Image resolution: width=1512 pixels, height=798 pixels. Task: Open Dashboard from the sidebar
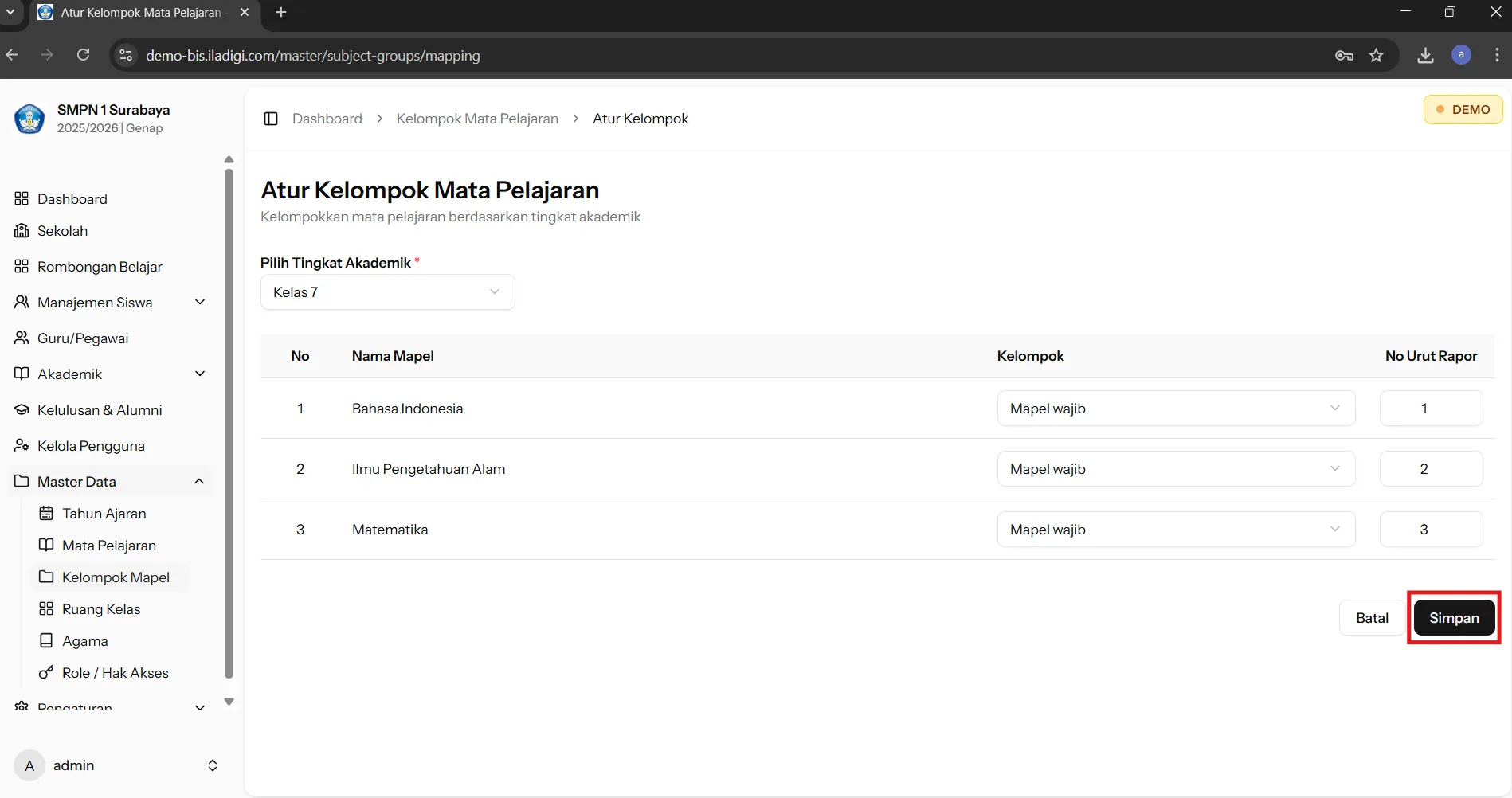click(x=72, y=199)
